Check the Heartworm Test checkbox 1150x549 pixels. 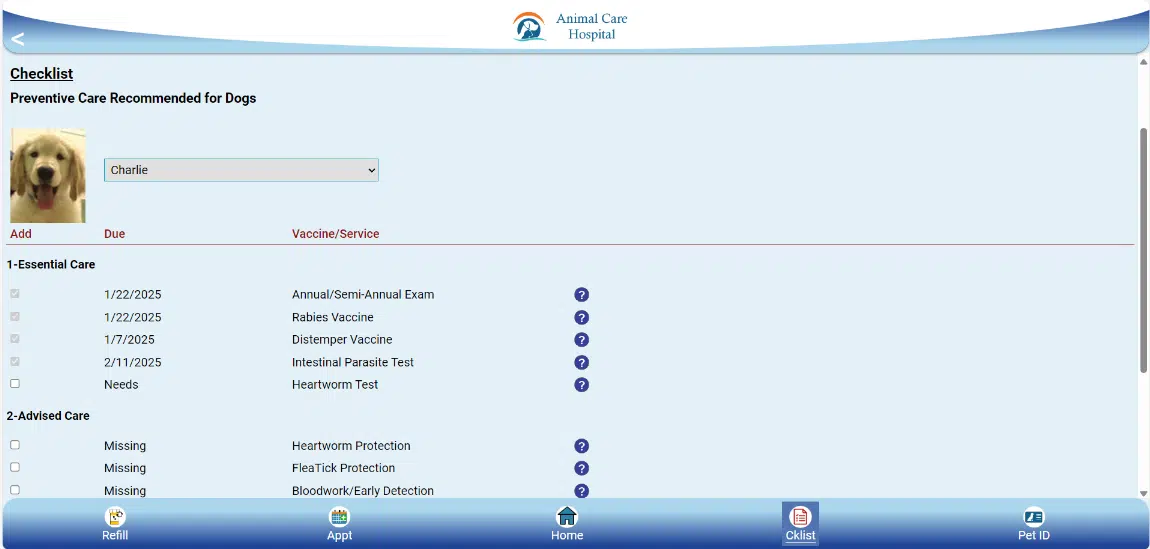[x=15, y=384]
